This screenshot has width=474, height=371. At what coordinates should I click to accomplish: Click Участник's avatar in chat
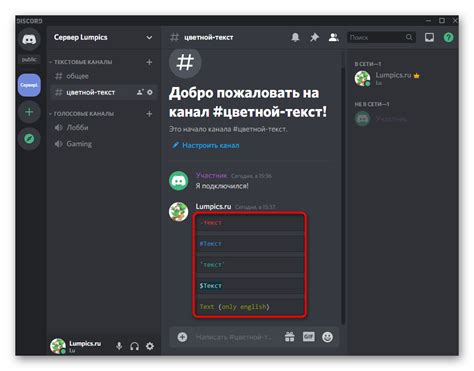coord(179,181)
